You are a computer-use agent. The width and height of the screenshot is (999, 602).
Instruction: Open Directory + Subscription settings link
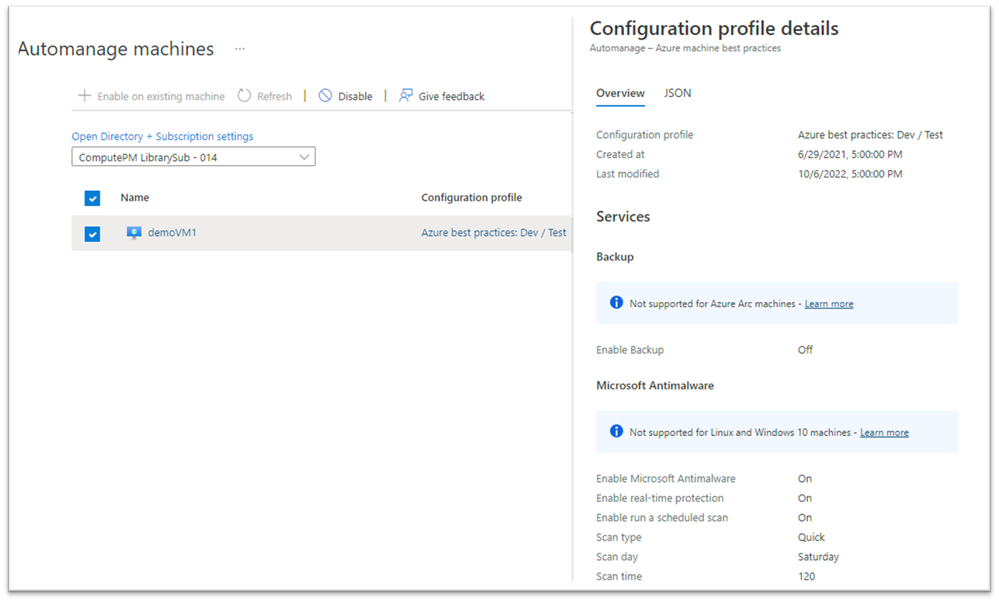(162, 136)
